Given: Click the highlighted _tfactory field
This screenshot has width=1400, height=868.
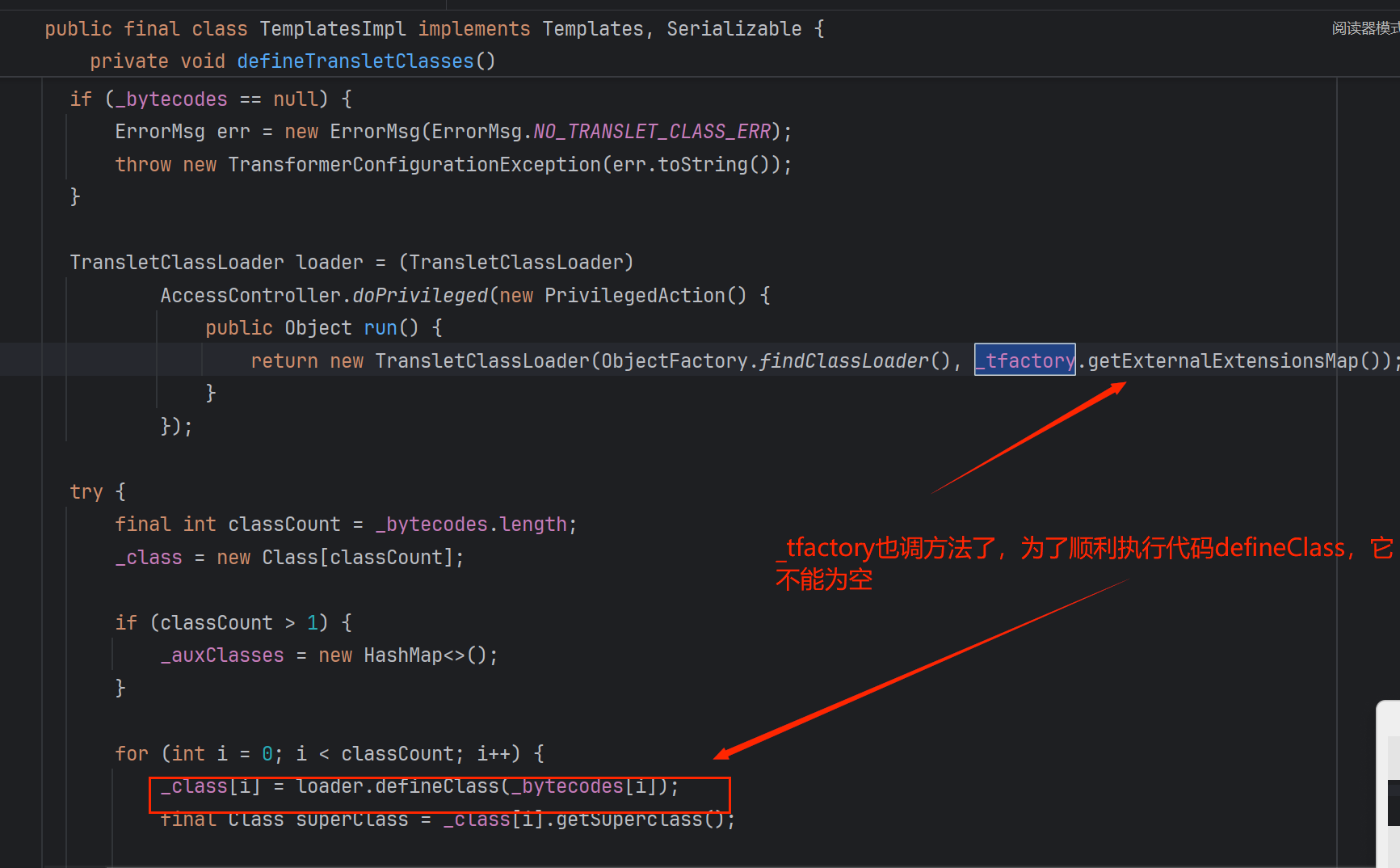Looking at the screenshot, I should click(1024, 360).
